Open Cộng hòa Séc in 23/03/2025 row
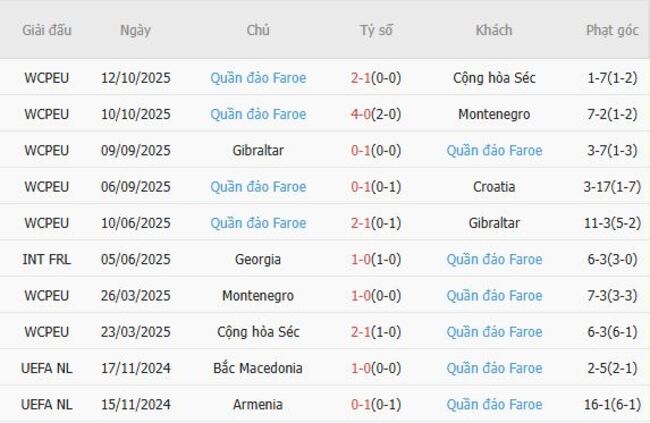 click(258, 332)
